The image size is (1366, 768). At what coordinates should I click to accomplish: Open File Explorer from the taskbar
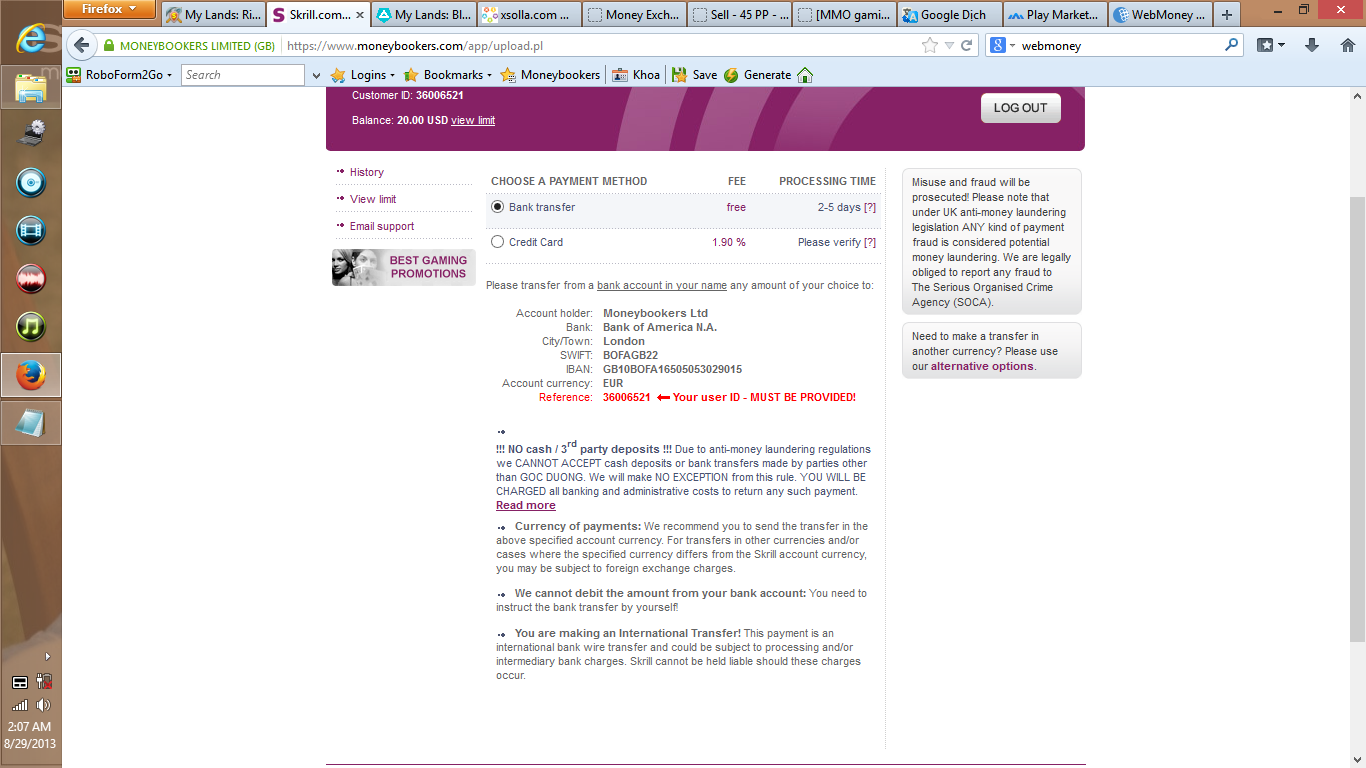(31, 88)
